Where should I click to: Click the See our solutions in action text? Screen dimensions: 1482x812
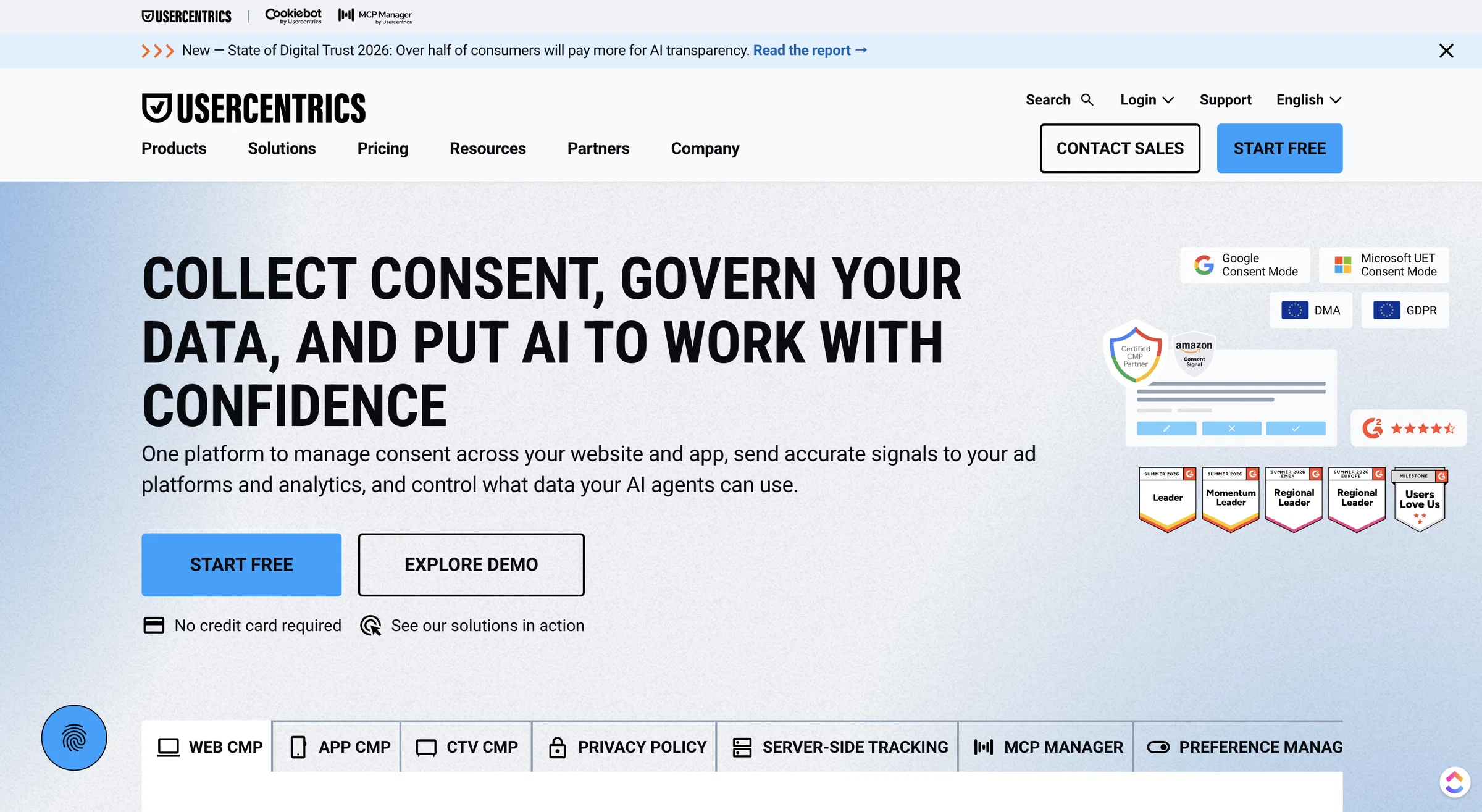tap(487, 626)
